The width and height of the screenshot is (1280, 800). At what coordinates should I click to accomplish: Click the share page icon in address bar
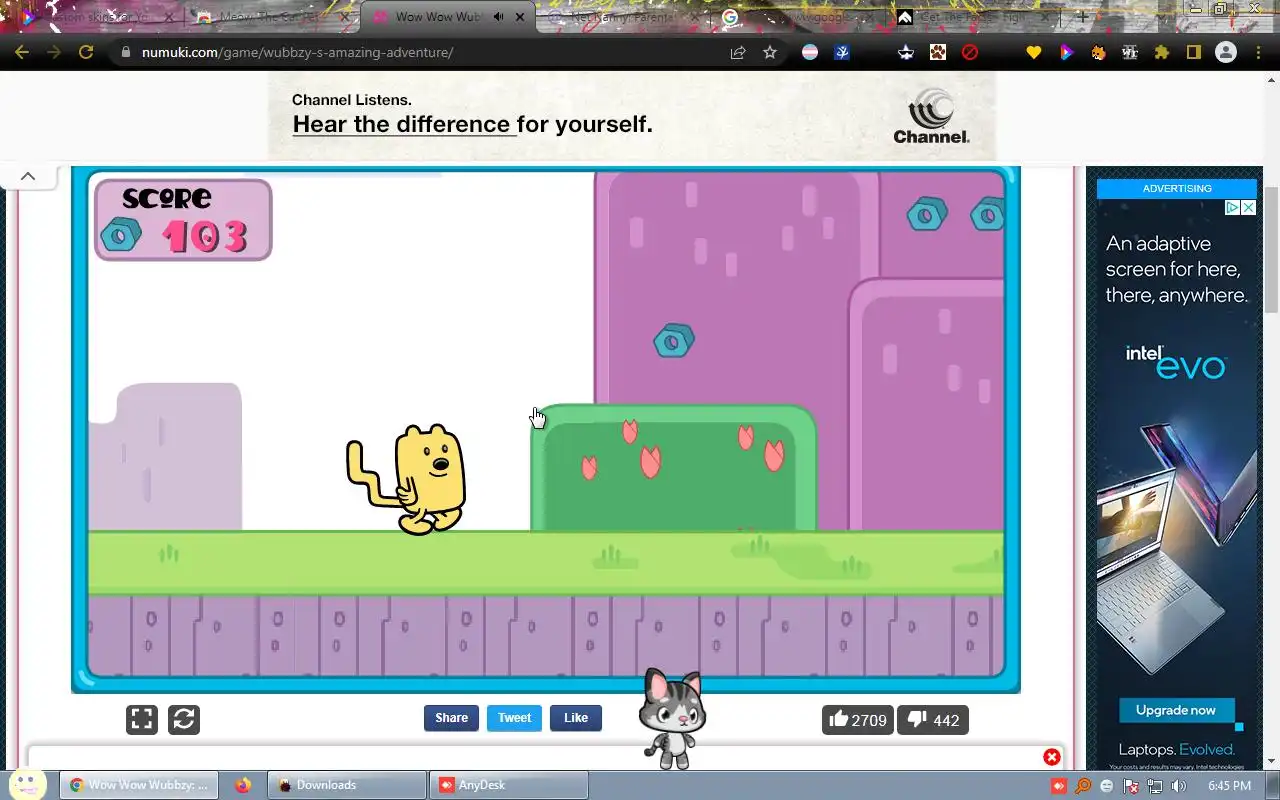(x=738, y=52)
